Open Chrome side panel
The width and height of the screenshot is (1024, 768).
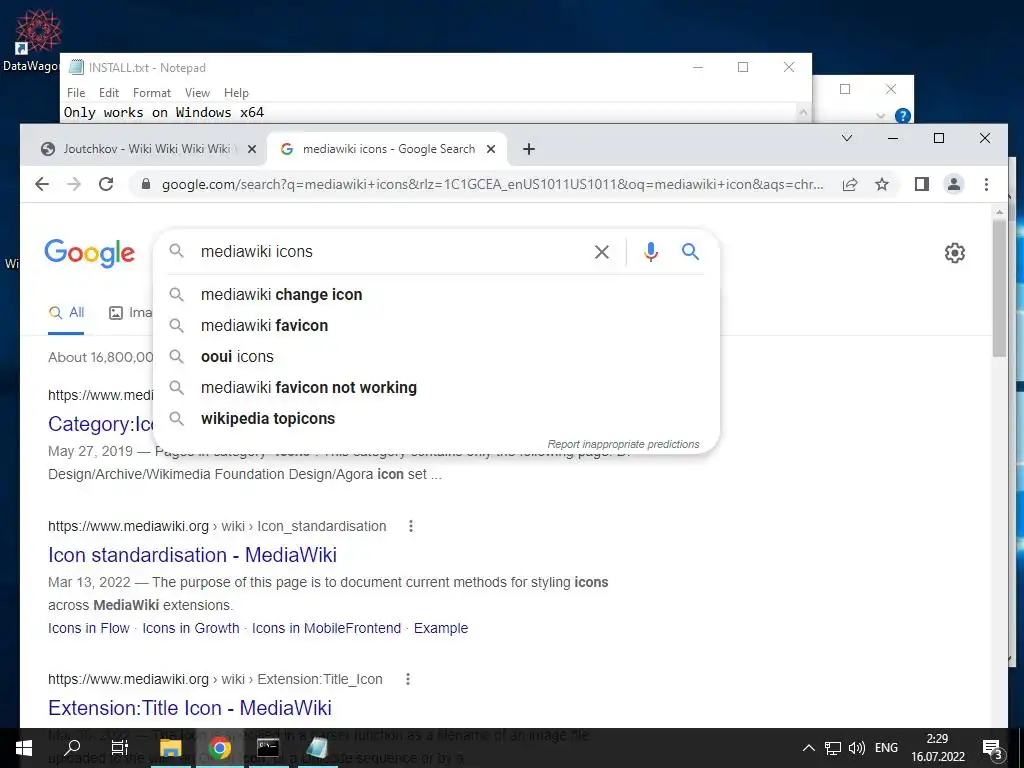pos(921,185)
